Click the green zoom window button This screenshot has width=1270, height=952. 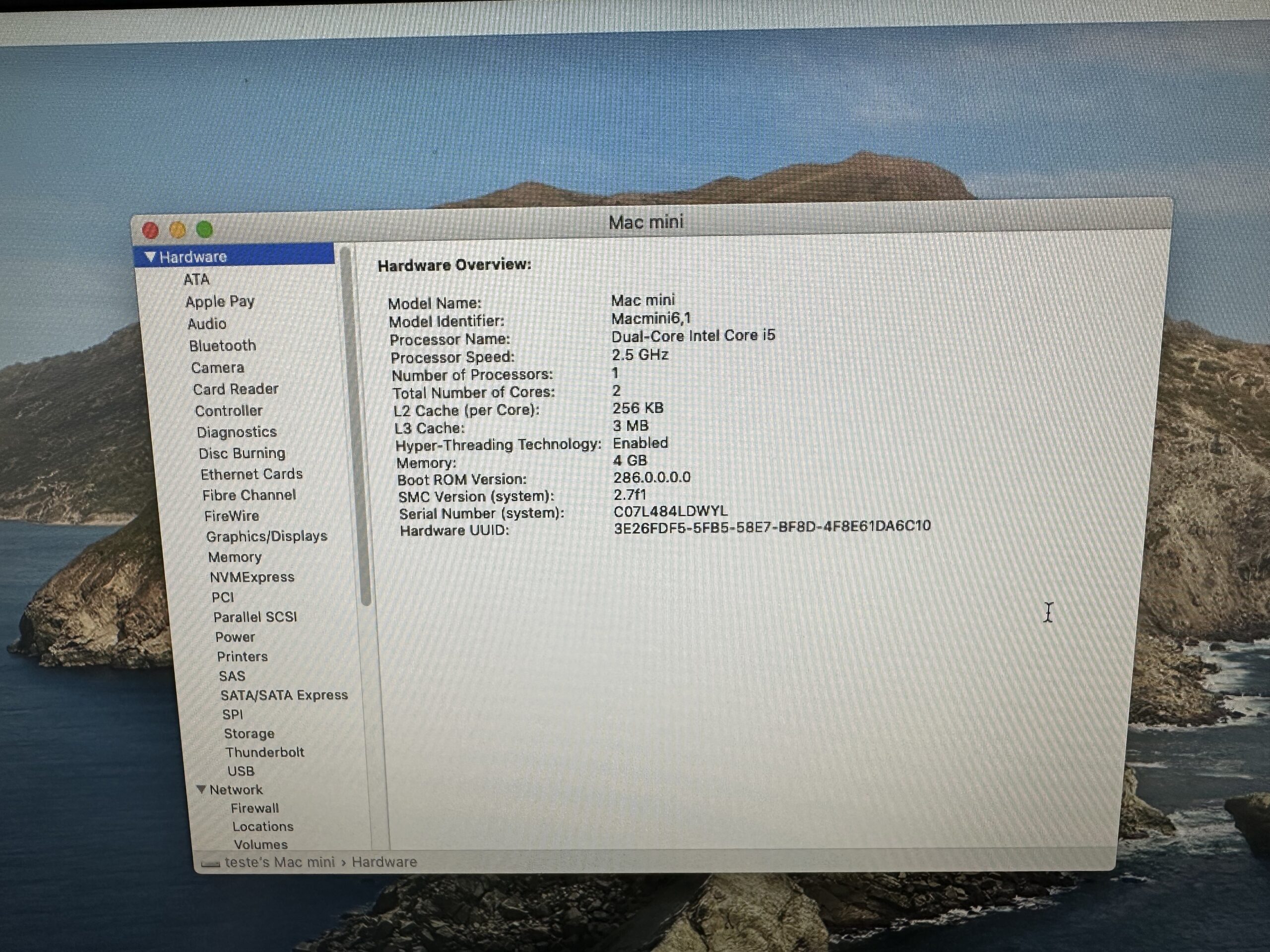(204, 230)
